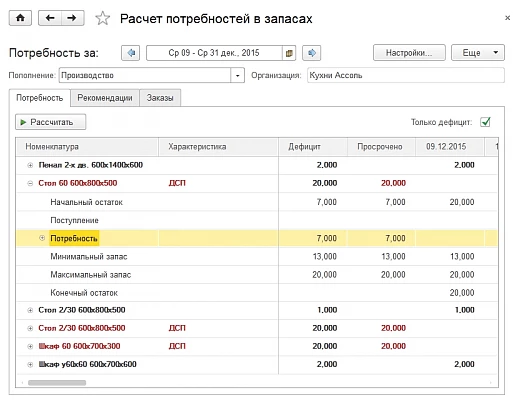This screenshot has width=518, height=400.
Task: Navigate back with left arrow
Action: 50,18
